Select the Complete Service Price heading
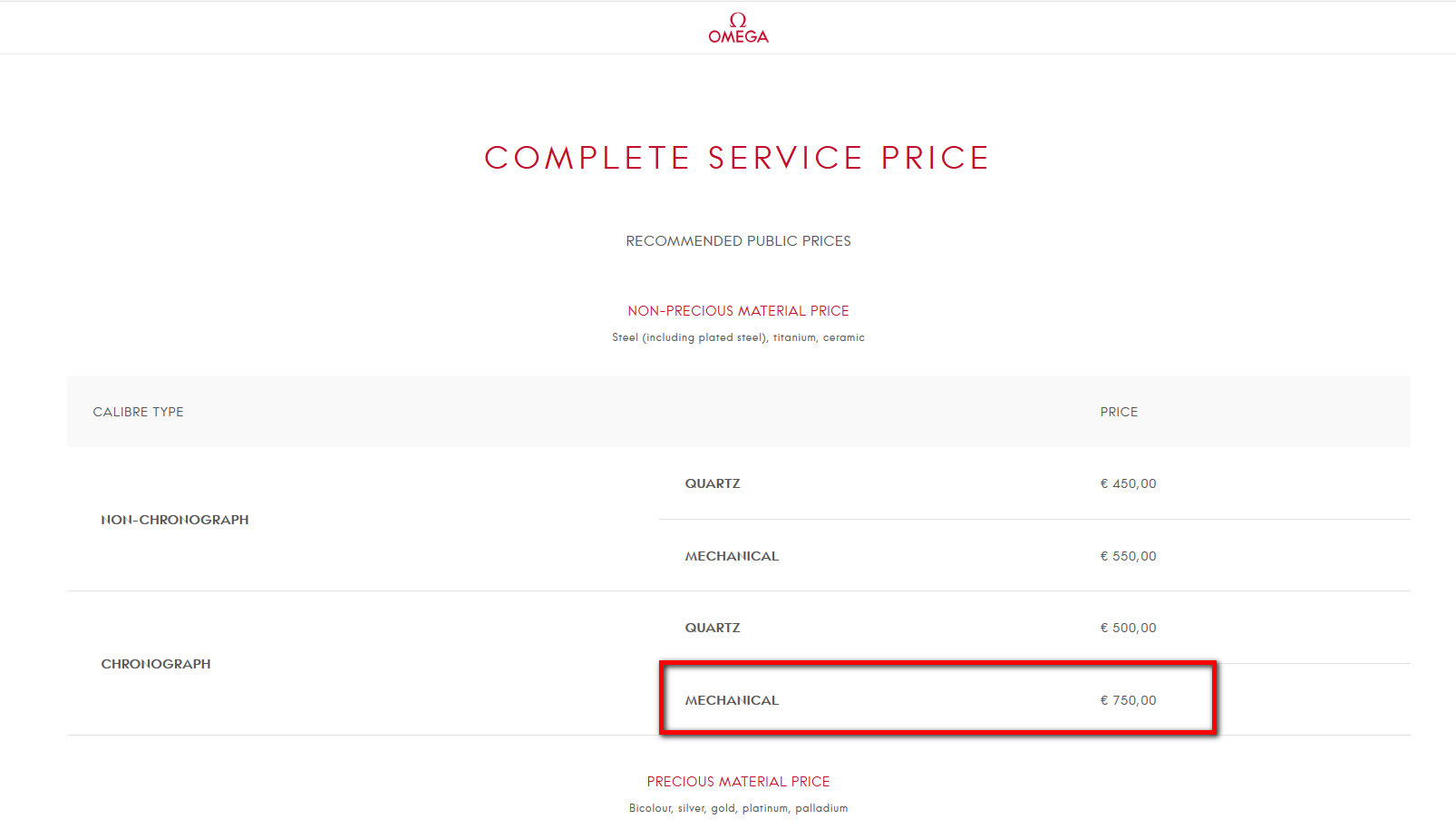This screenshot has width=1456, height=829. pyautogui.click(x=737, y=158)
